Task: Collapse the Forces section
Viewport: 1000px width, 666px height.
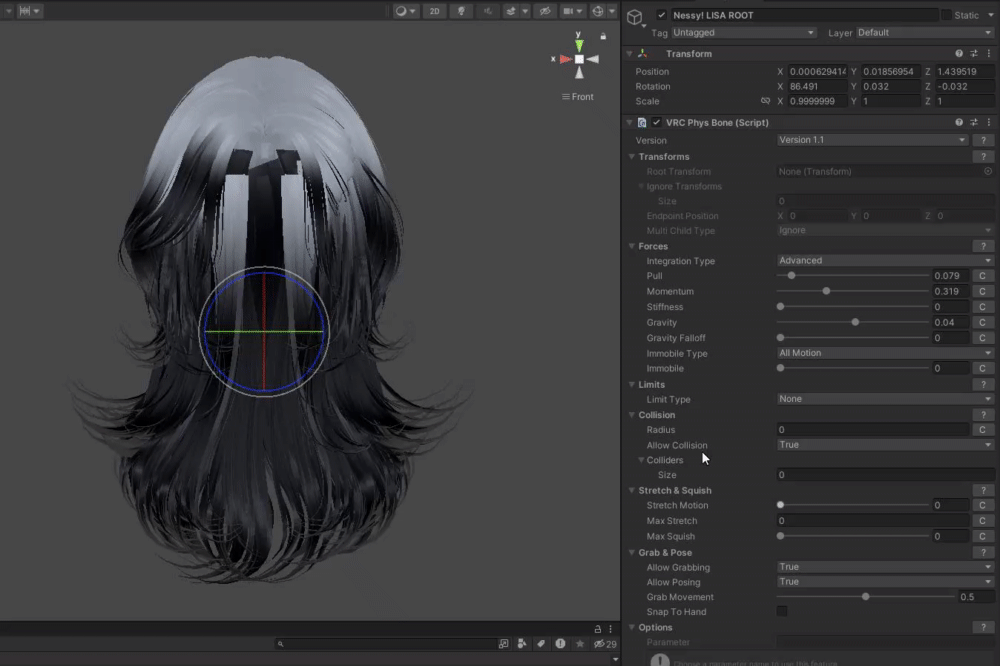Action: [x=632, y=246]
